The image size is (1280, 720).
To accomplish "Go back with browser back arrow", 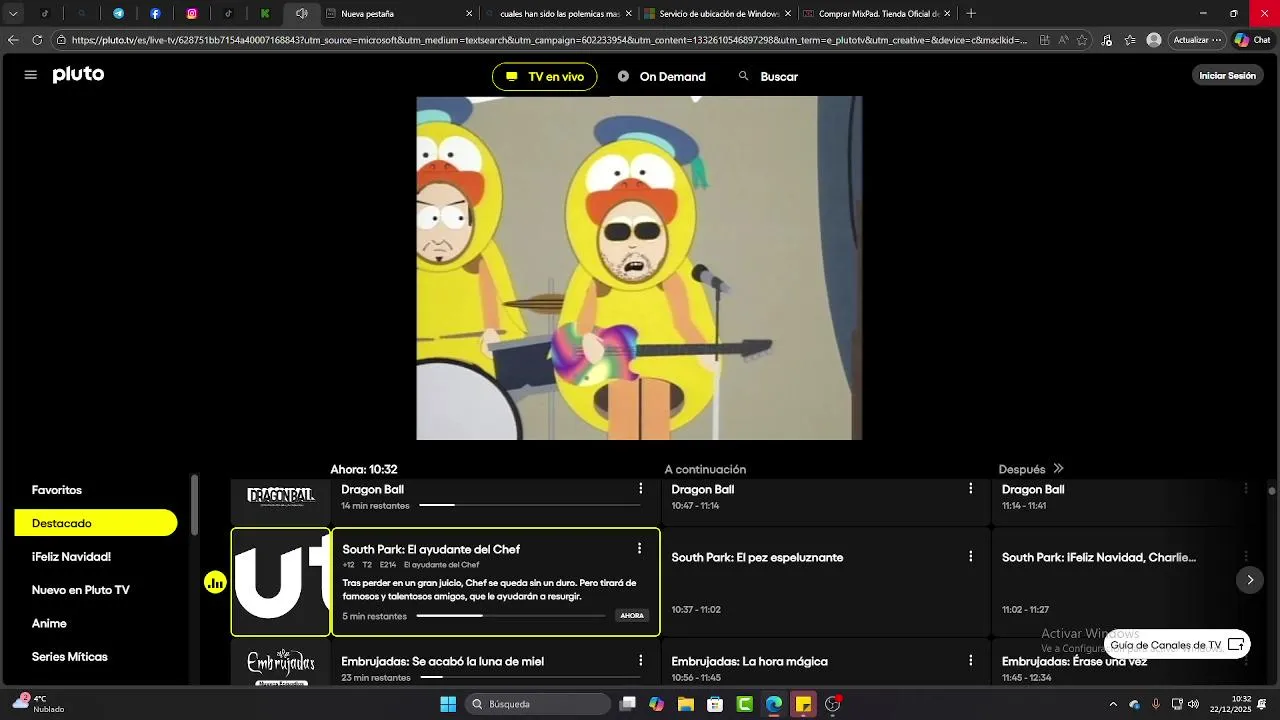I will click(x=13, y=40).
